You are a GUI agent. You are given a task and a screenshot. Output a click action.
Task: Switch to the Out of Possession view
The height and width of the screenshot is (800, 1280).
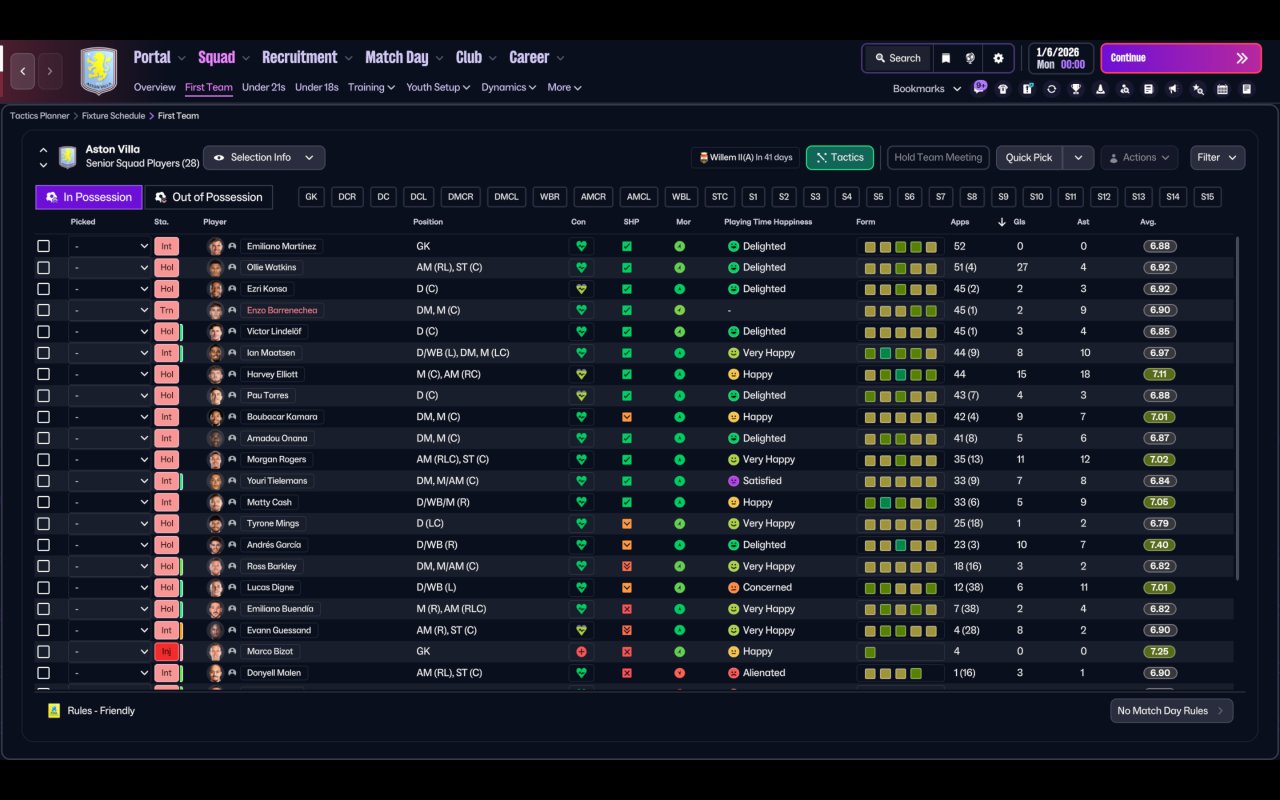pyautogui.click(x=209, y=197)
